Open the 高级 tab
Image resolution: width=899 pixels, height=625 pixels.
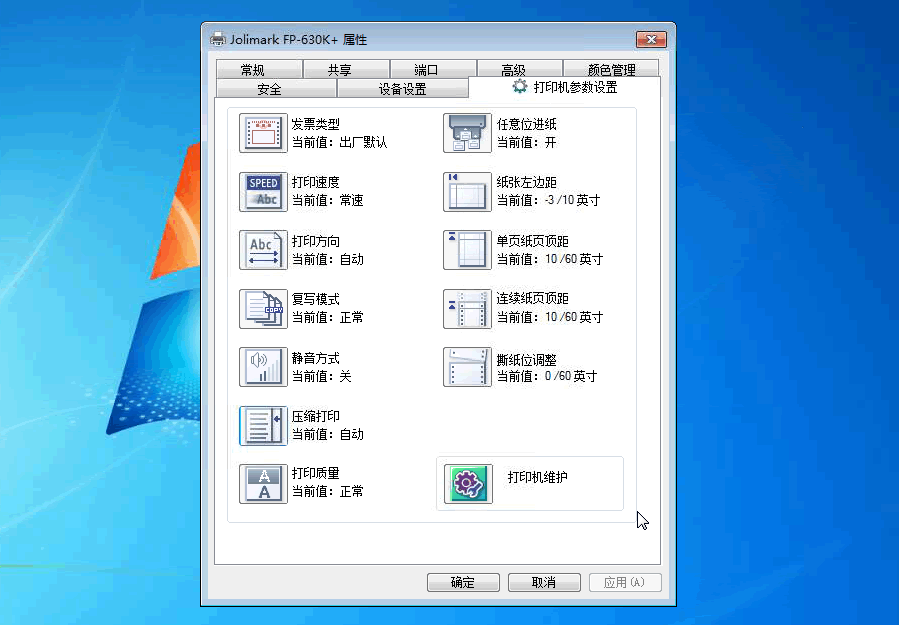click(x=519, y=69)
